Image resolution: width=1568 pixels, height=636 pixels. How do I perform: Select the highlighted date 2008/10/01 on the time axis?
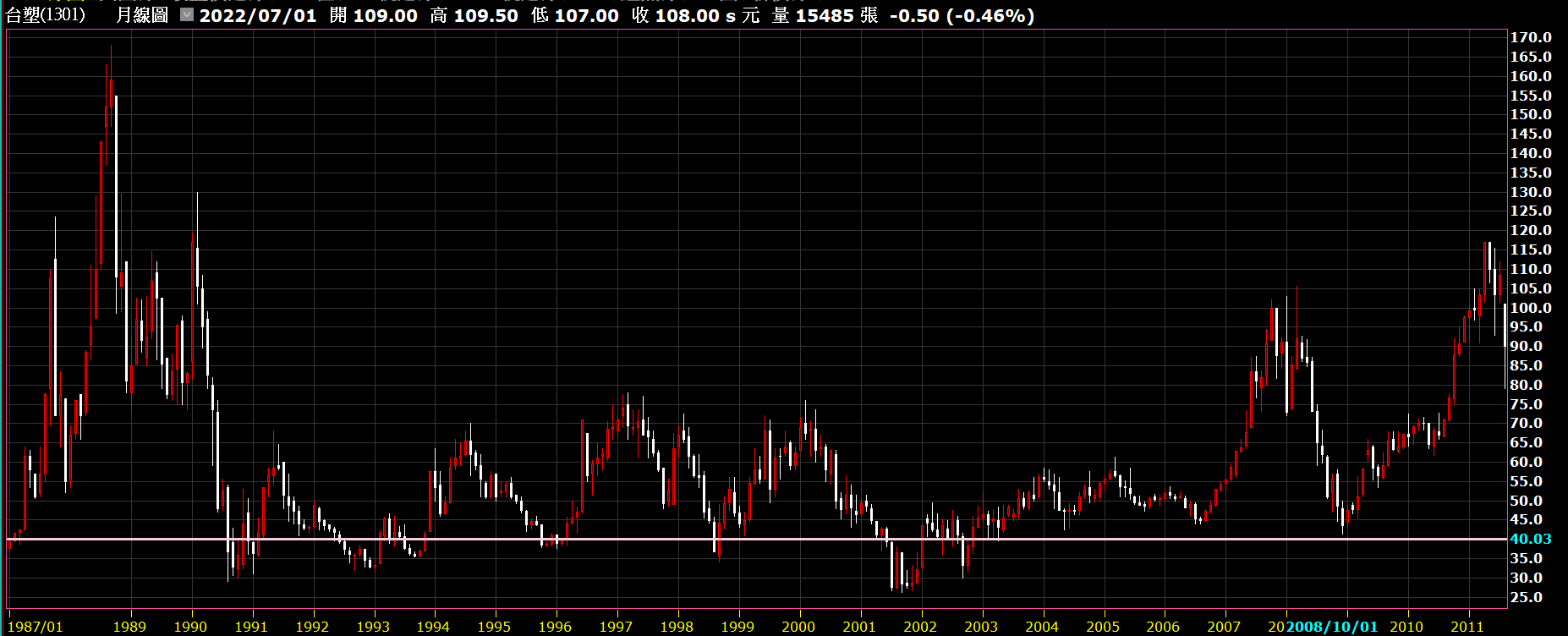[1332, 627]
